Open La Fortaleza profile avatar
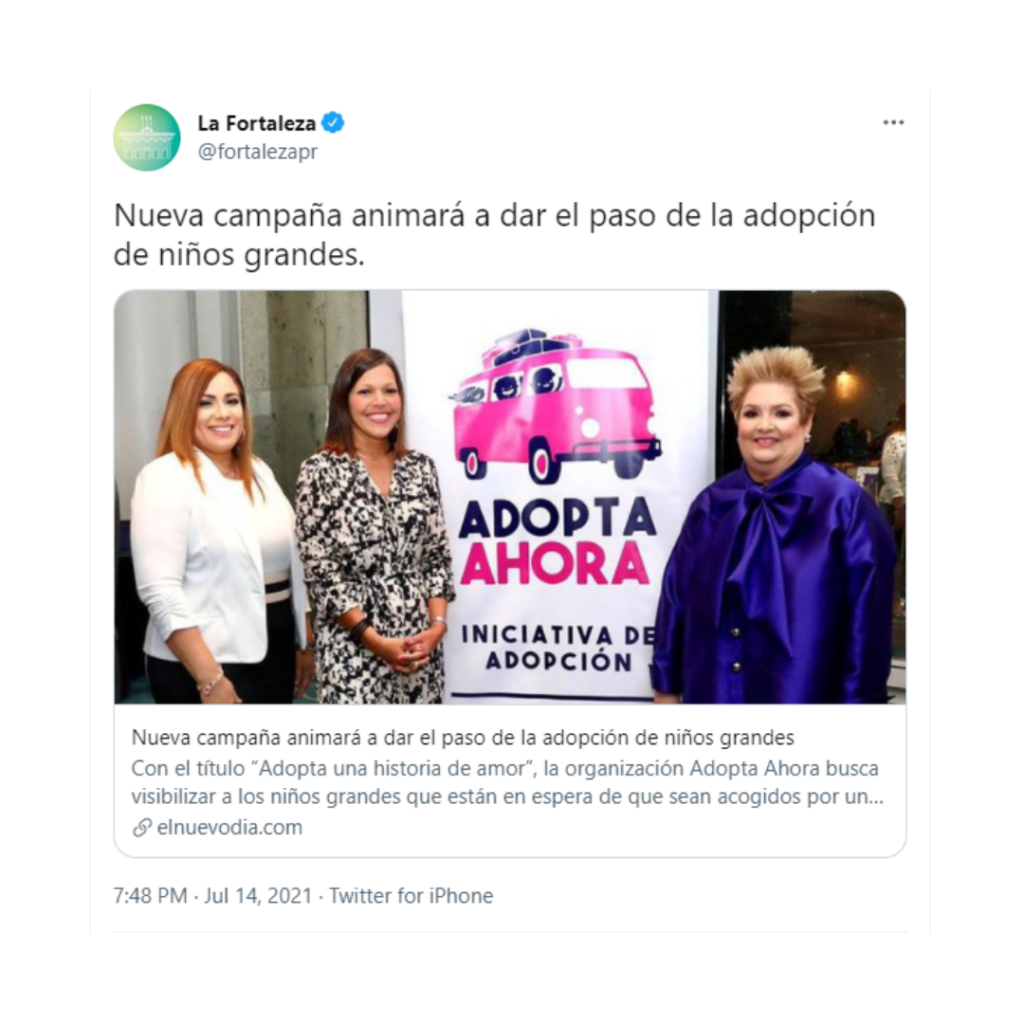This screenshot has height=1024, width=1024. point(147,138)
